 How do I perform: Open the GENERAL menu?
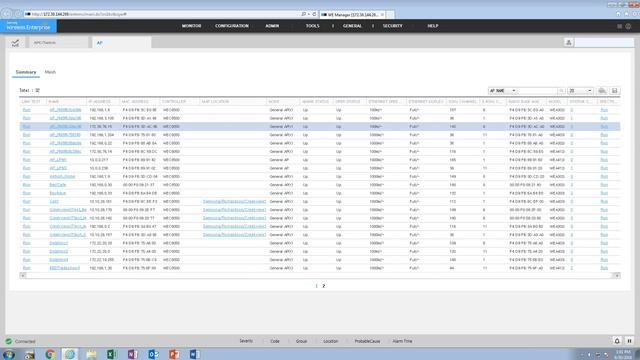352,26
